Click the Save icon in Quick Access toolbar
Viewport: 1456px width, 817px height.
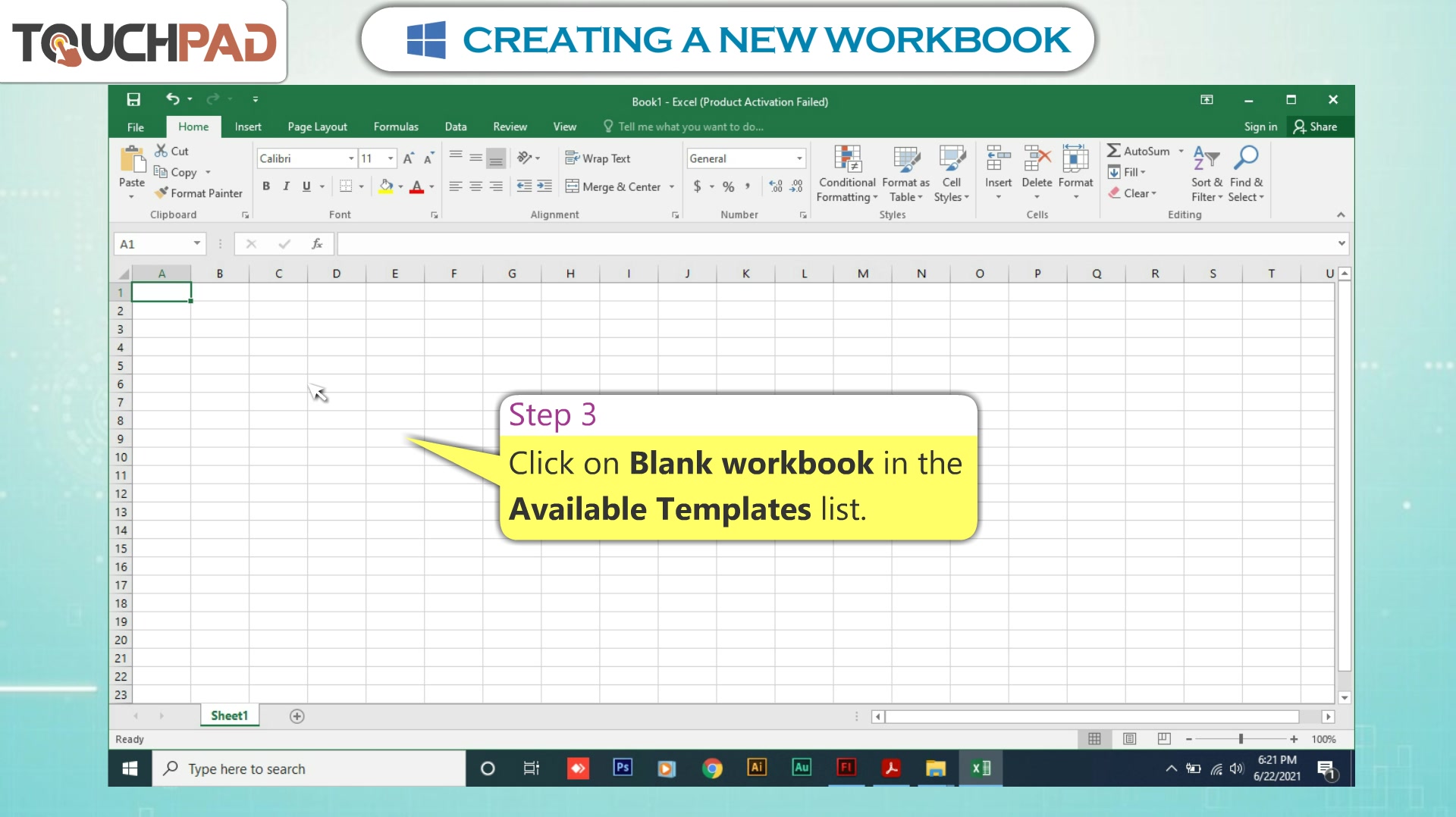click(x=133, y=99)
